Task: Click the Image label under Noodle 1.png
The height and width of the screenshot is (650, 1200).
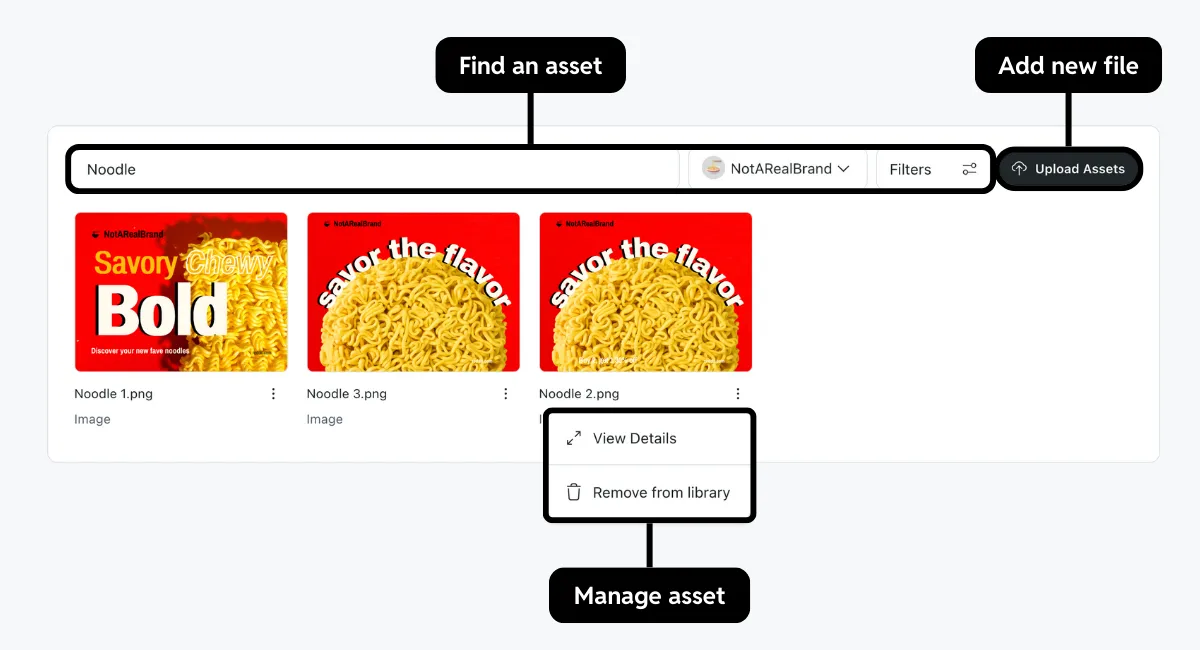Action: [93, 419]
